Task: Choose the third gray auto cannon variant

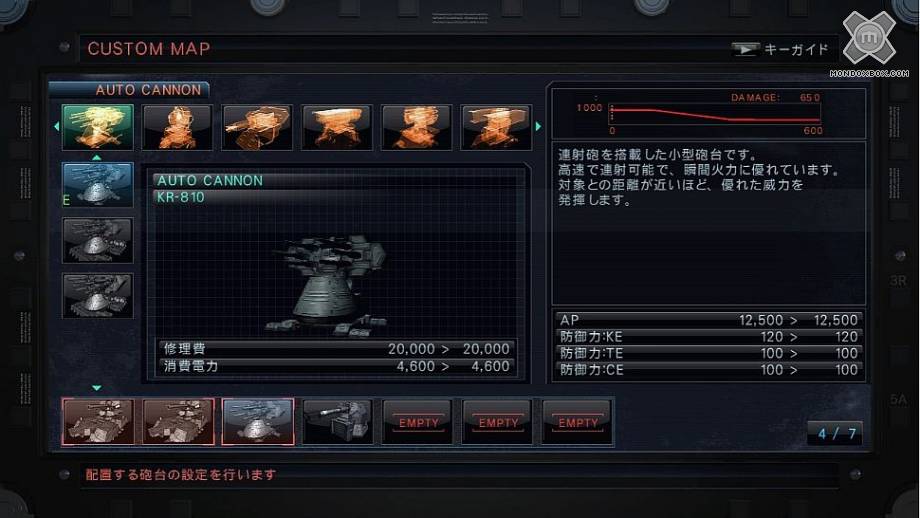Action: (x=97, y=296)
